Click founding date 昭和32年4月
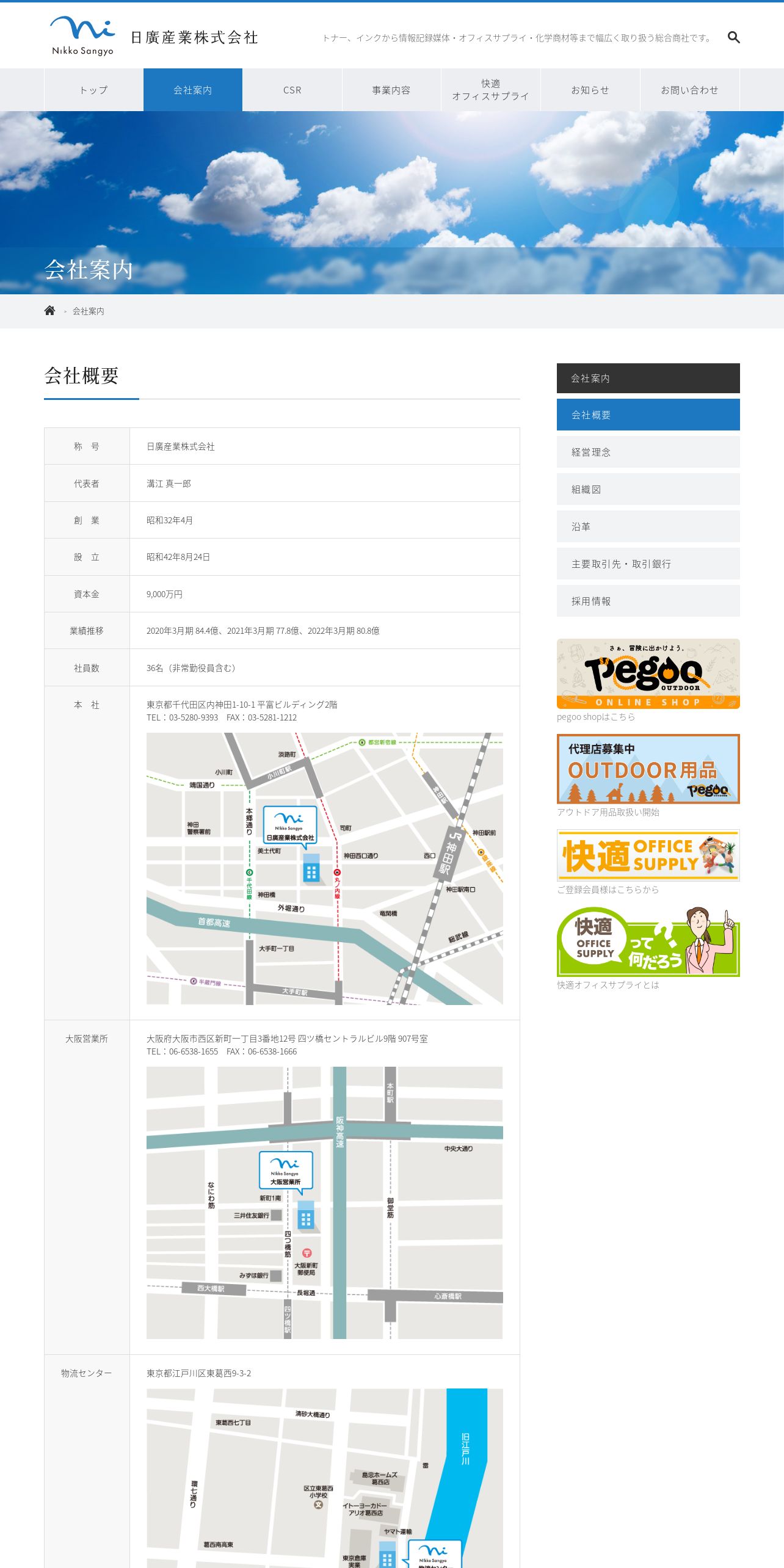 point(170,520)
